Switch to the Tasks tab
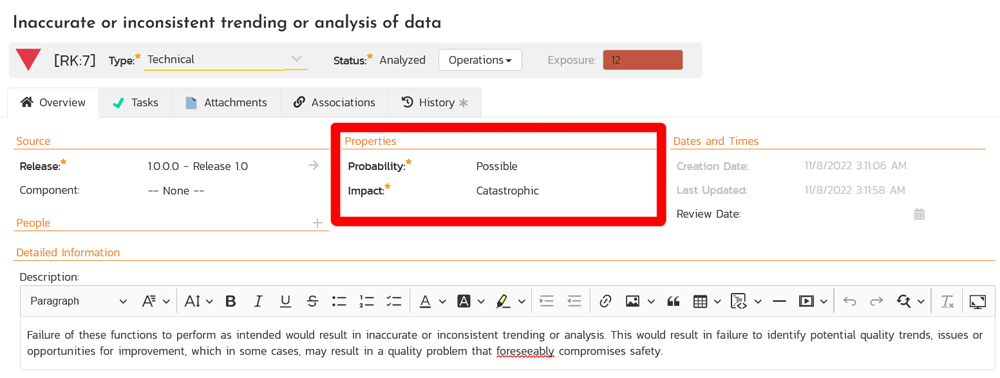The height and width of the screenshot is (378, 1000). pyautogui.click(x=135, y=103)
